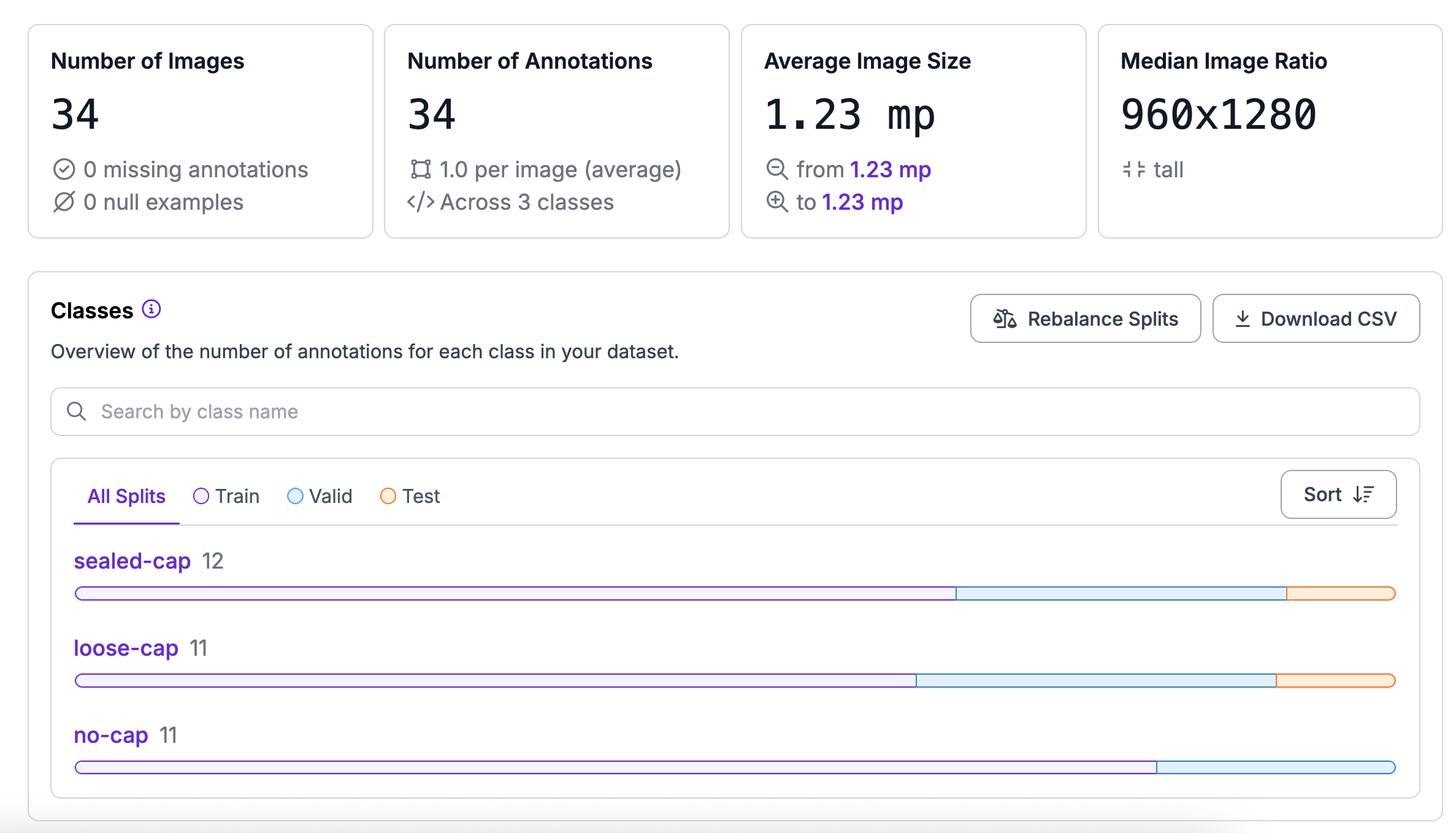Click the null symbol icon by null examples
Image resolution: width=1456 pixels, height=833 pixels.
coord(64,202)
